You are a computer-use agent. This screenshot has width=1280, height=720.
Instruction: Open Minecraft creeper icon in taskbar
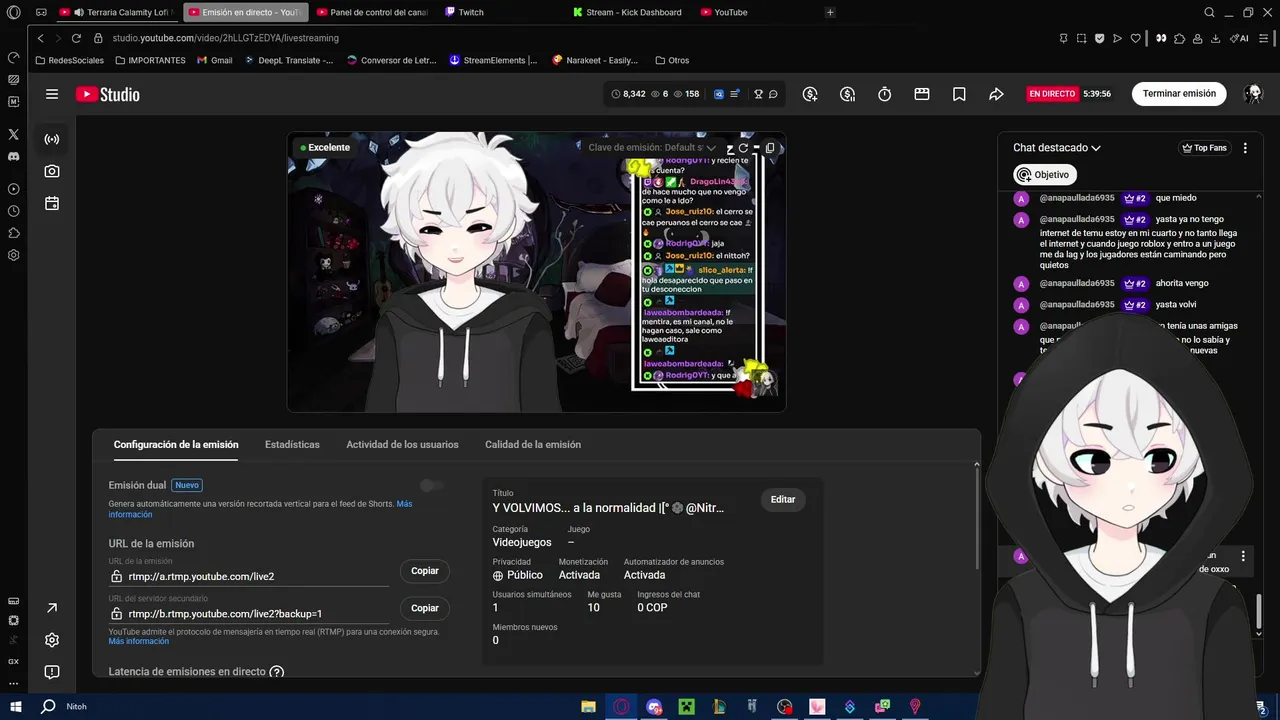(x=687, y=706)
